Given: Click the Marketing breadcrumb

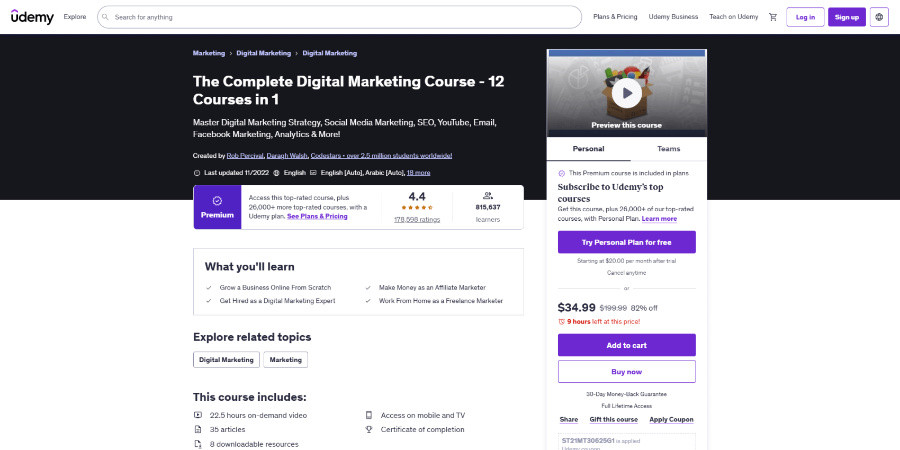Looking at the screenshot, I should coord(209,53).
